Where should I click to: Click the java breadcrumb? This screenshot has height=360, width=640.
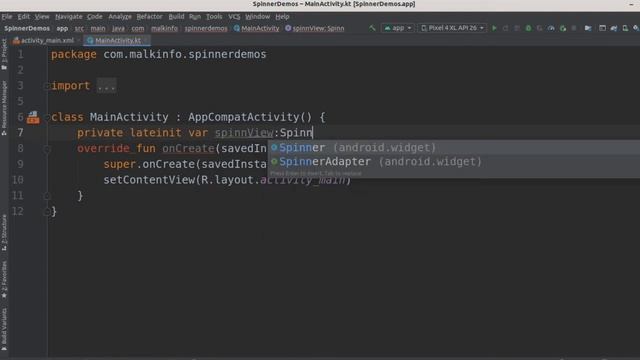pyautogui.click(x=118, y=29)
